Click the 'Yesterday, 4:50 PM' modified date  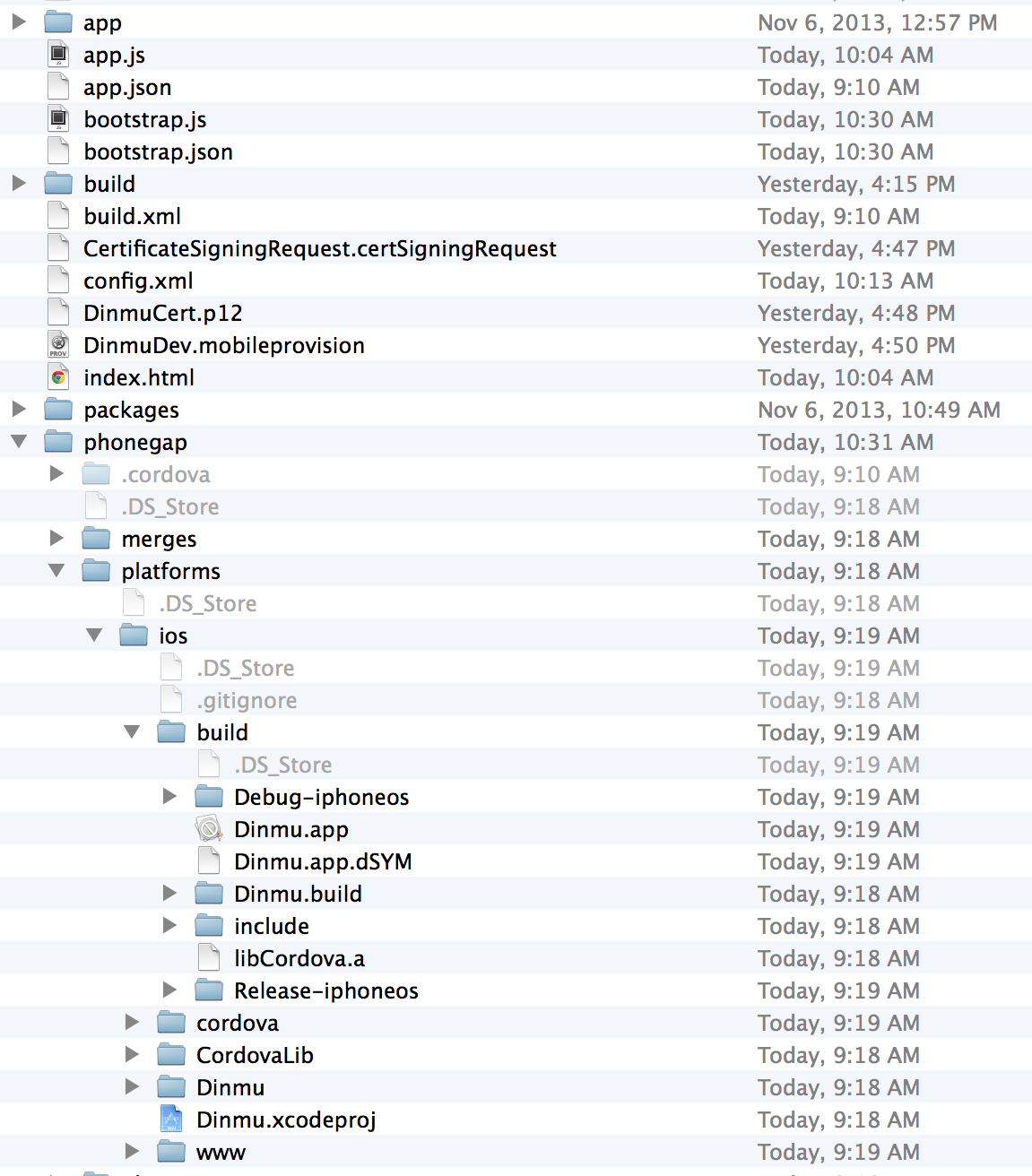click(x=856, y=345)
